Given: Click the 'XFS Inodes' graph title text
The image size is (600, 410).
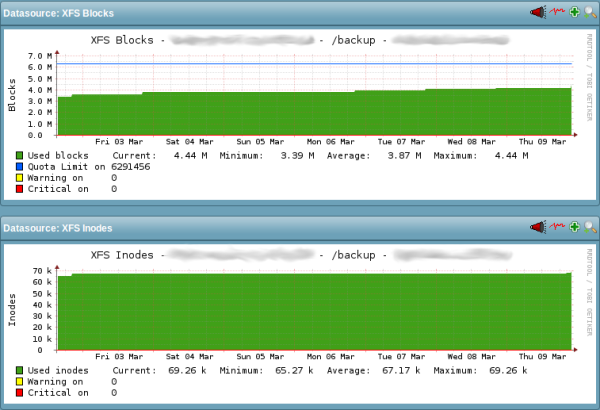Looking at the screenshot, I should pyautogui.click(x=122, y=255).
